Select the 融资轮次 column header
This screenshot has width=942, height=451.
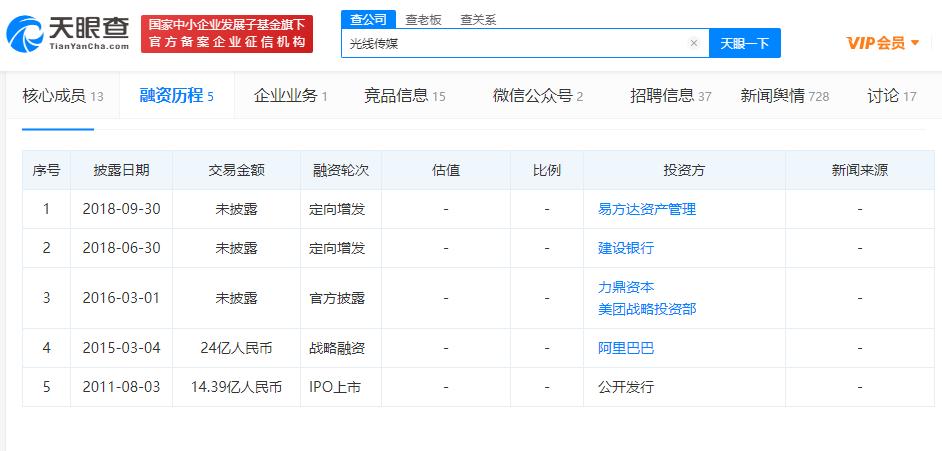(x=341, y=170)
